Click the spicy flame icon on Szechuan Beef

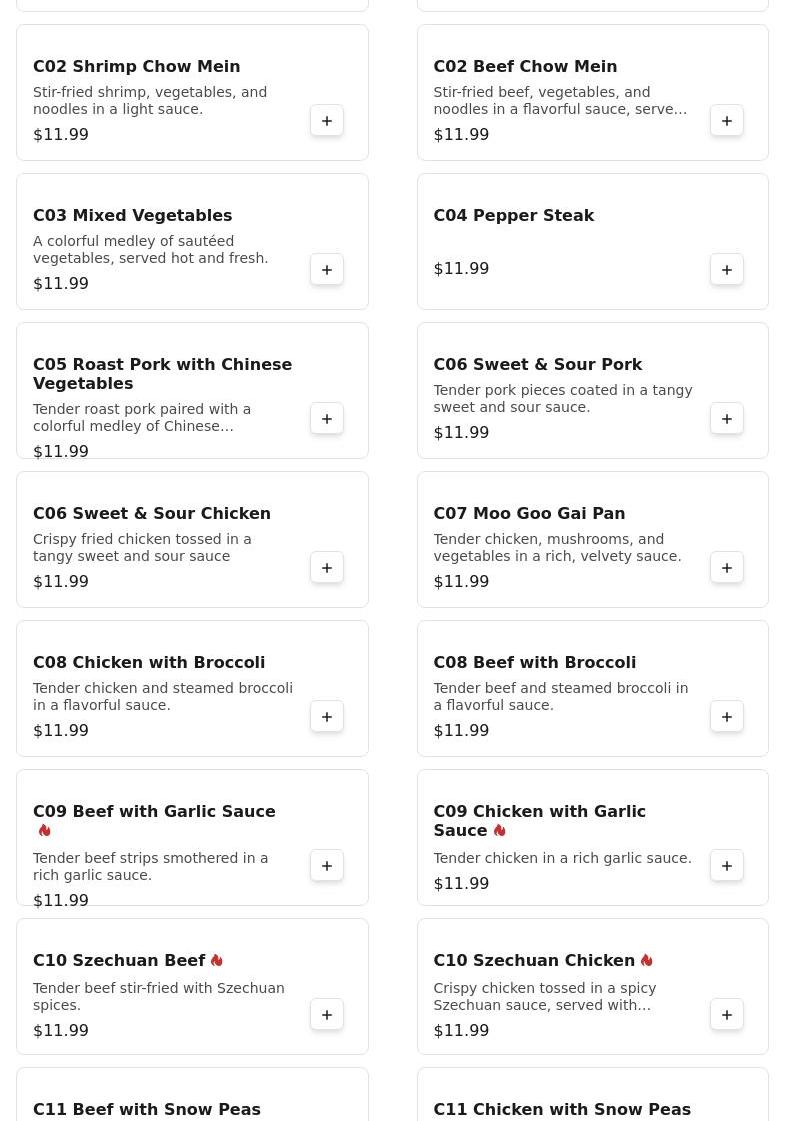click(217, 960)
